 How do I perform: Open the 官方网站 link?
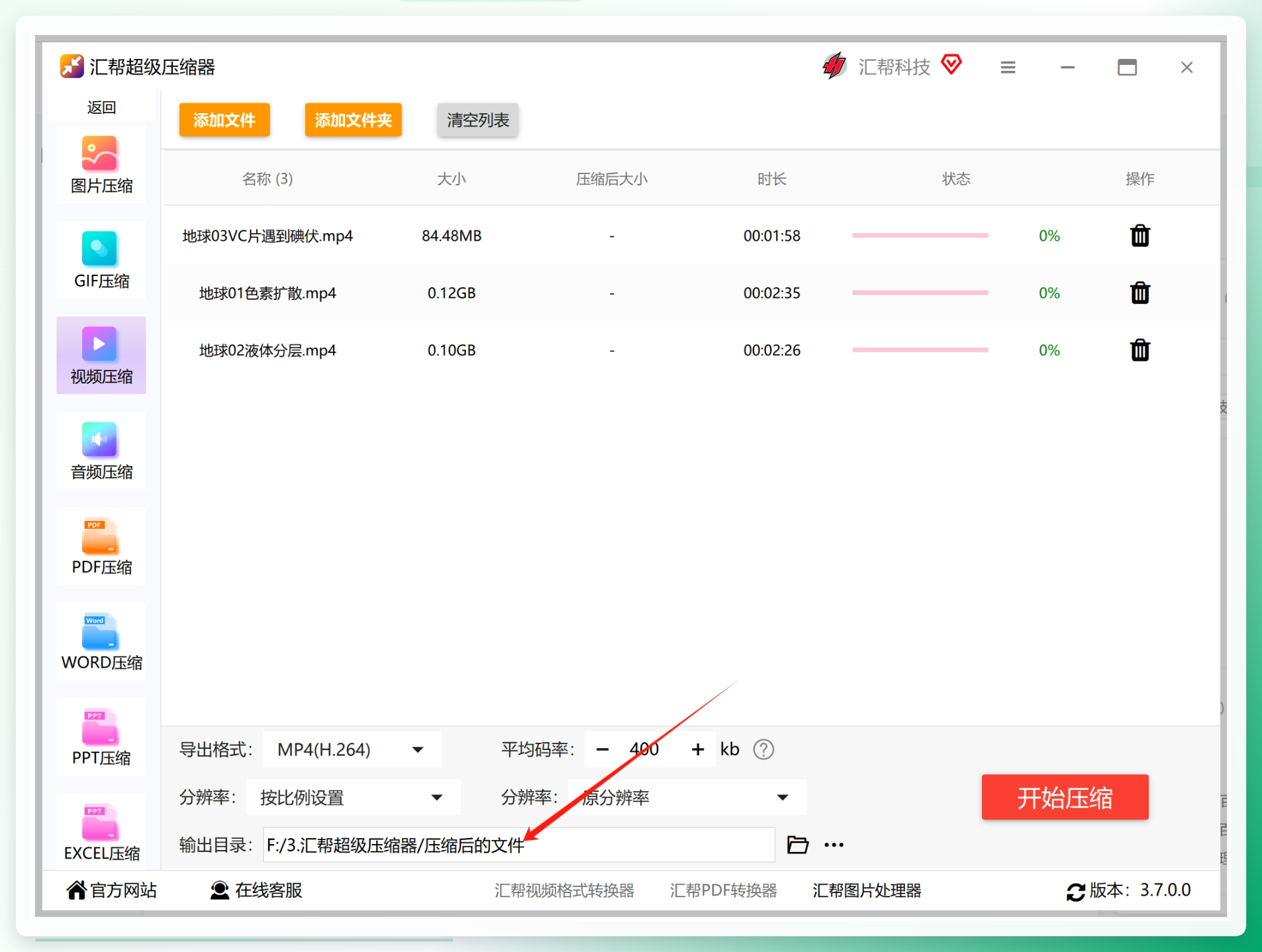112,890
